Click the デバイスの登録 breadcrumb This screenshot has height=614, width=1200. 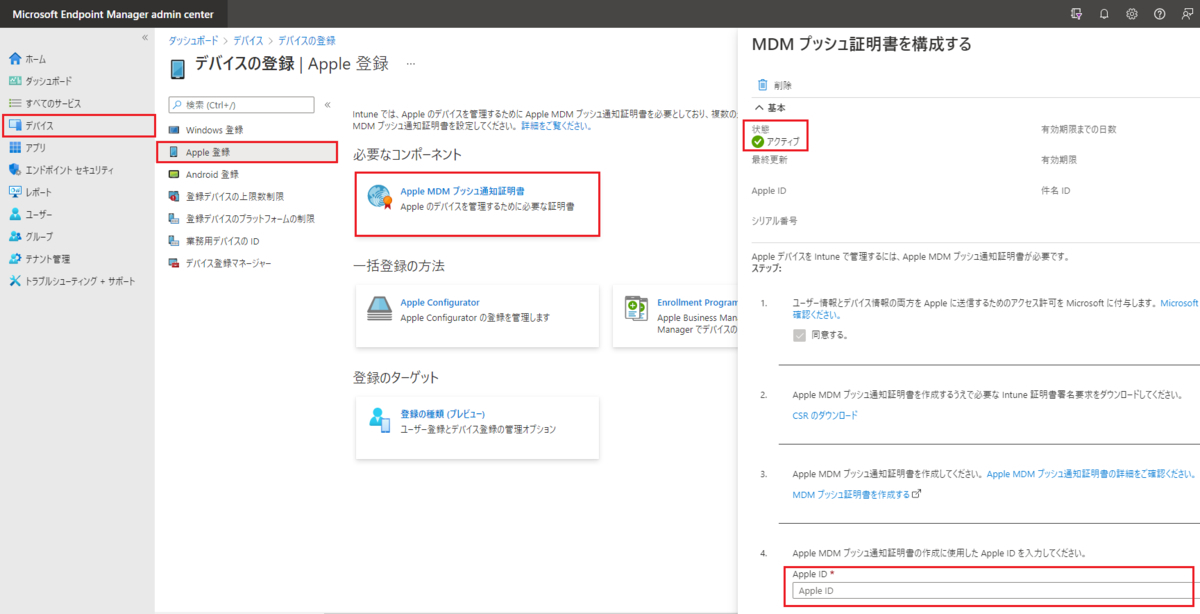pos(306,40)
